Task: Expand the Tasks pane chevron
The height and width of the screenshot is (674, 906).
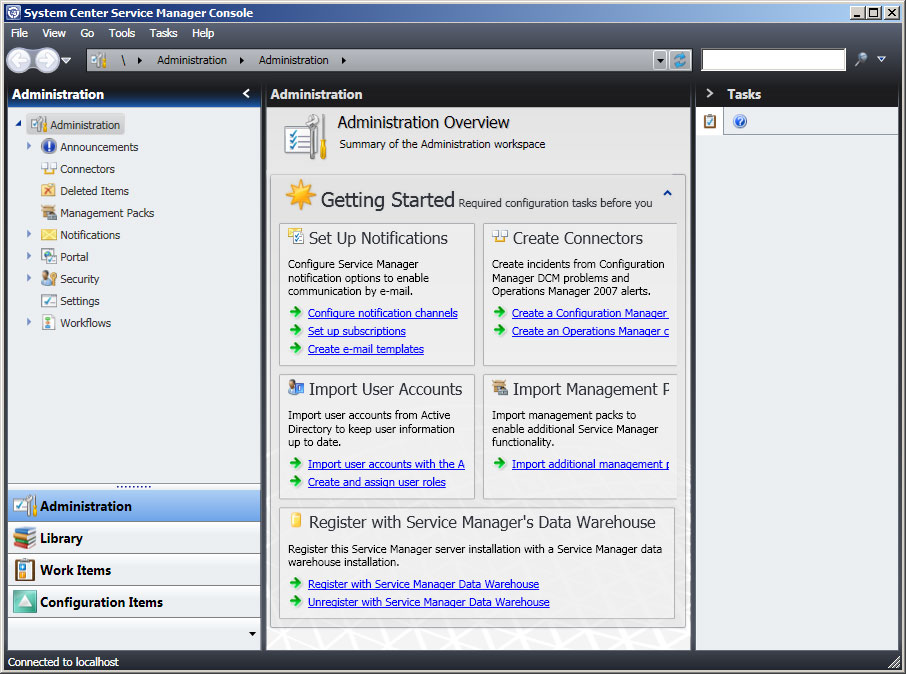Action: click(x=710, y=94)
